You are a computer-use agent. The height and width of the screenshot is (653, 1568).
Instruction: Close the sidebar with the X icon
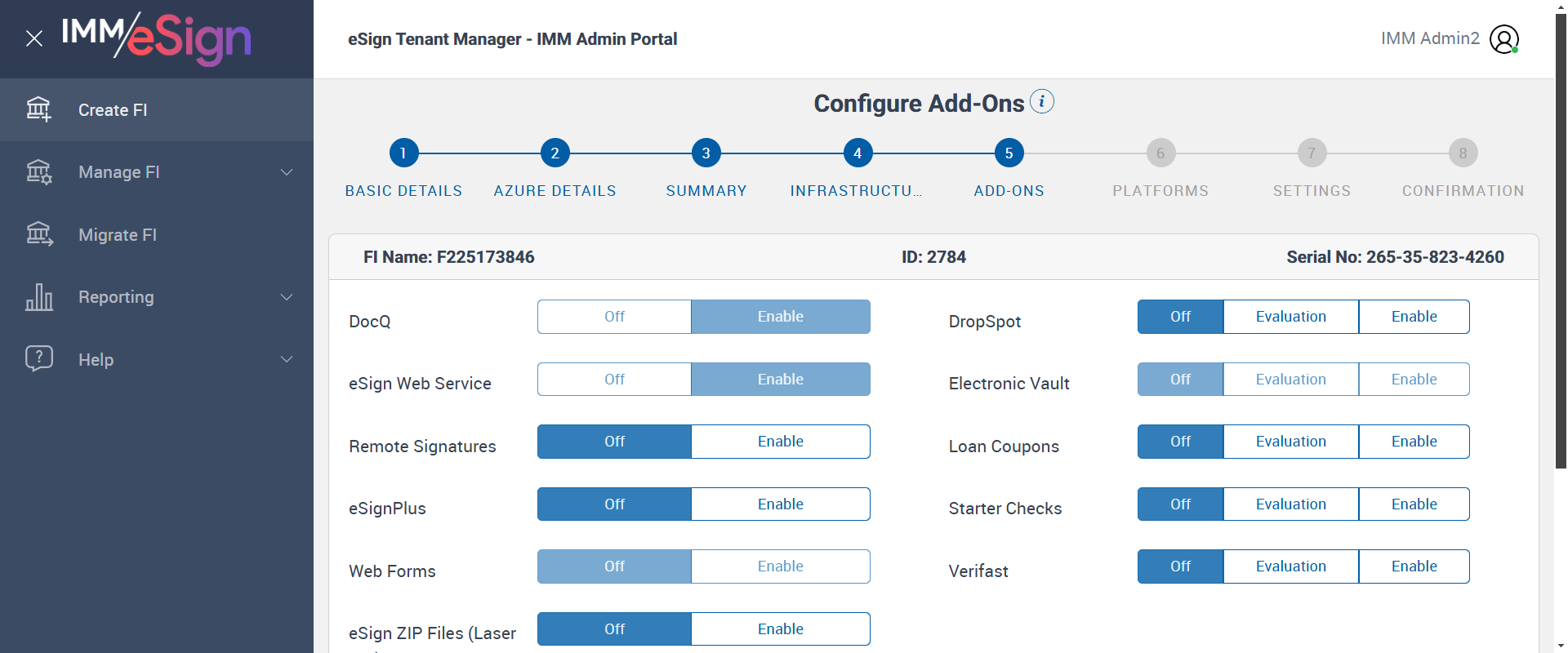click(34, 38)
